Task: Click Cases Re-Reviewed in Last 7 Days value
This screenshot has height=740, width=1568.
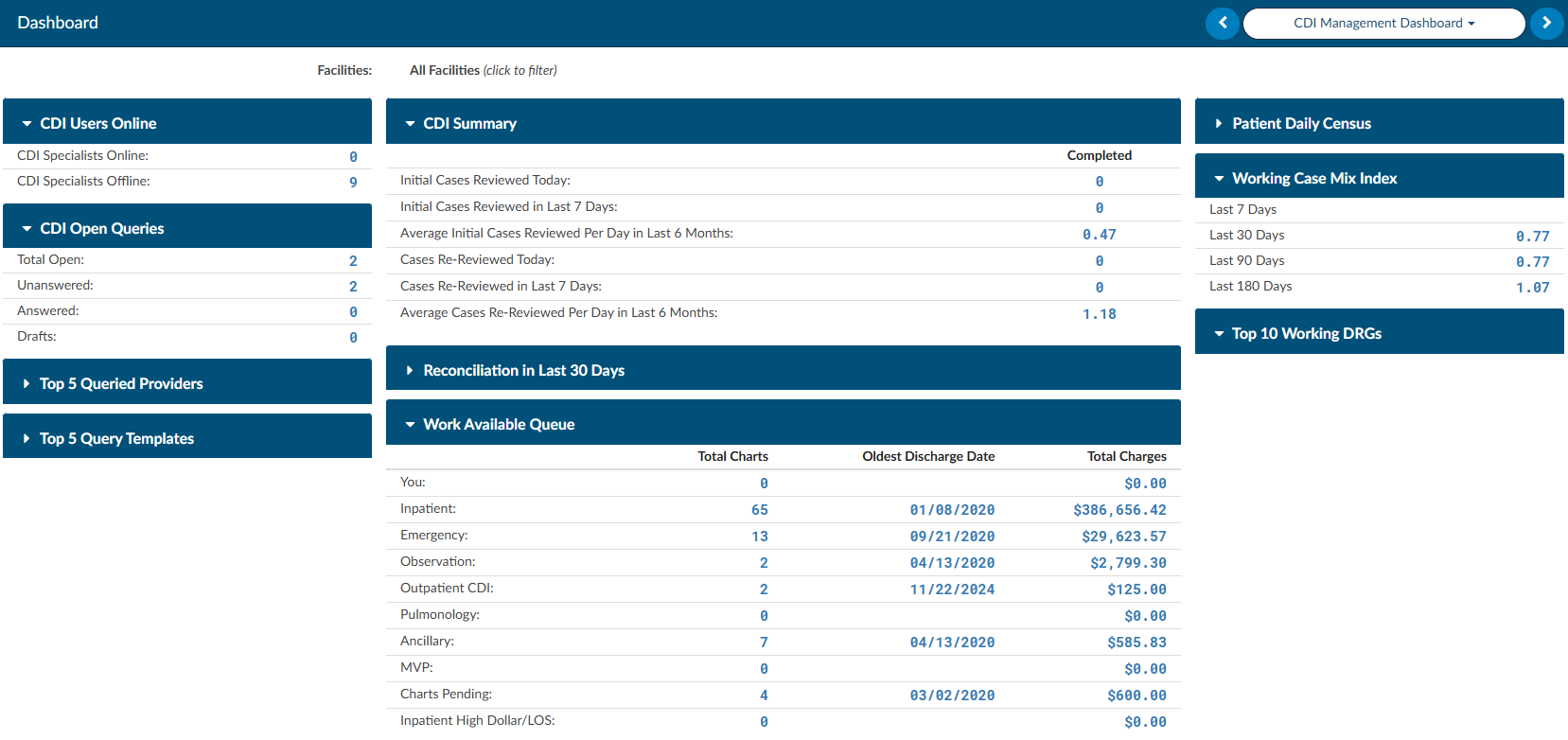Action: pos(1100,288)
